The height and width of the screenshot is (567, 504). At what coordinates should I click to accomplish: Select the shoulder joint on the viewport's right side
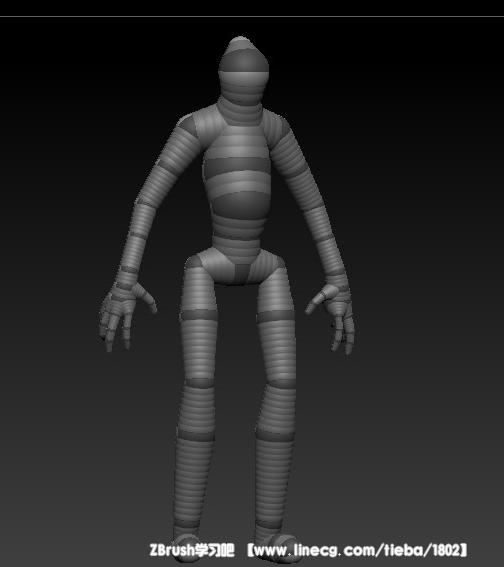278,127
